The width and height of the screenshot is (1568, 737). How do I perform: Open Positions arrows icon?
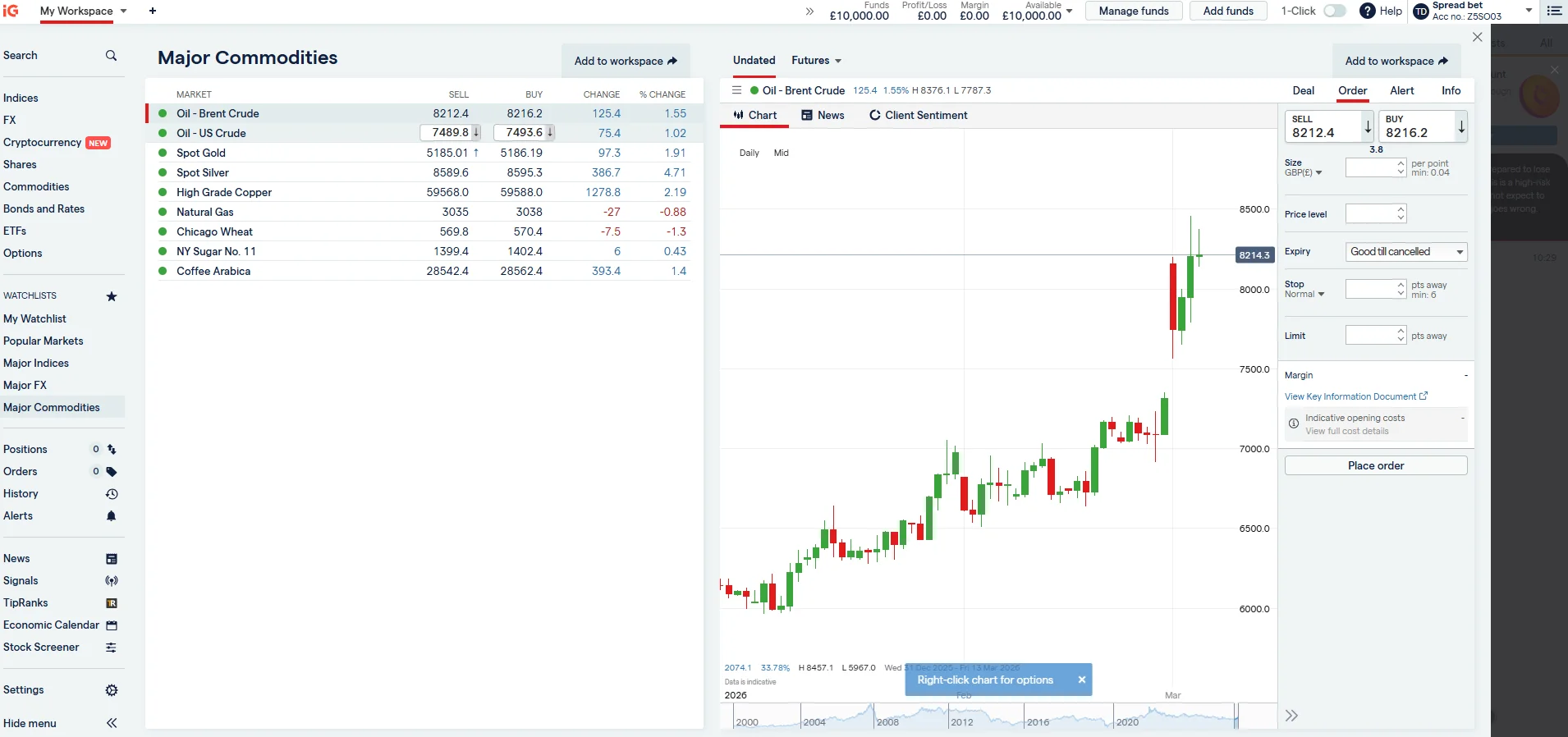(112, 450)
